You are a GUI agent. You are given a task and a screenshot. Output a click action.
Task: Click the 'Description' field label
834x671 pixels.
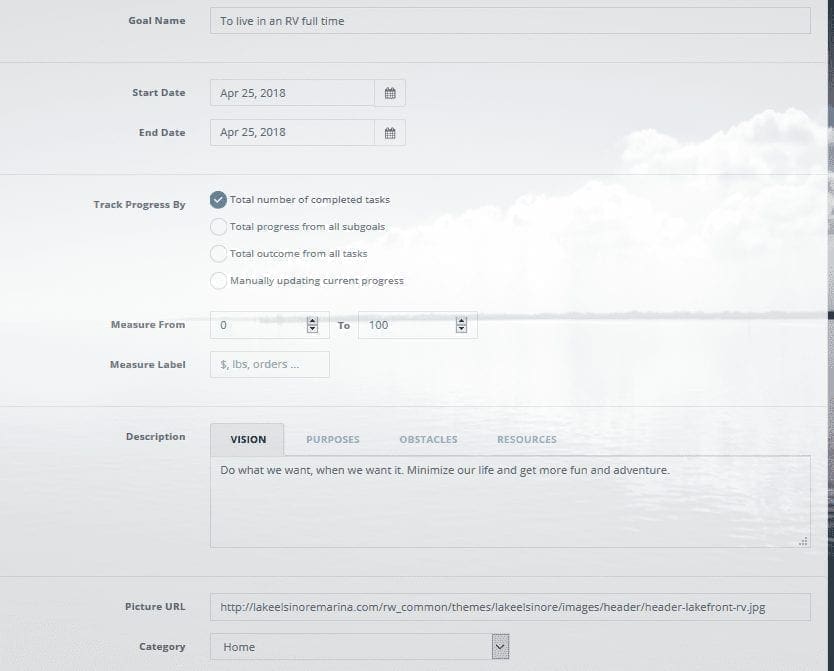[x=155, y=437]
